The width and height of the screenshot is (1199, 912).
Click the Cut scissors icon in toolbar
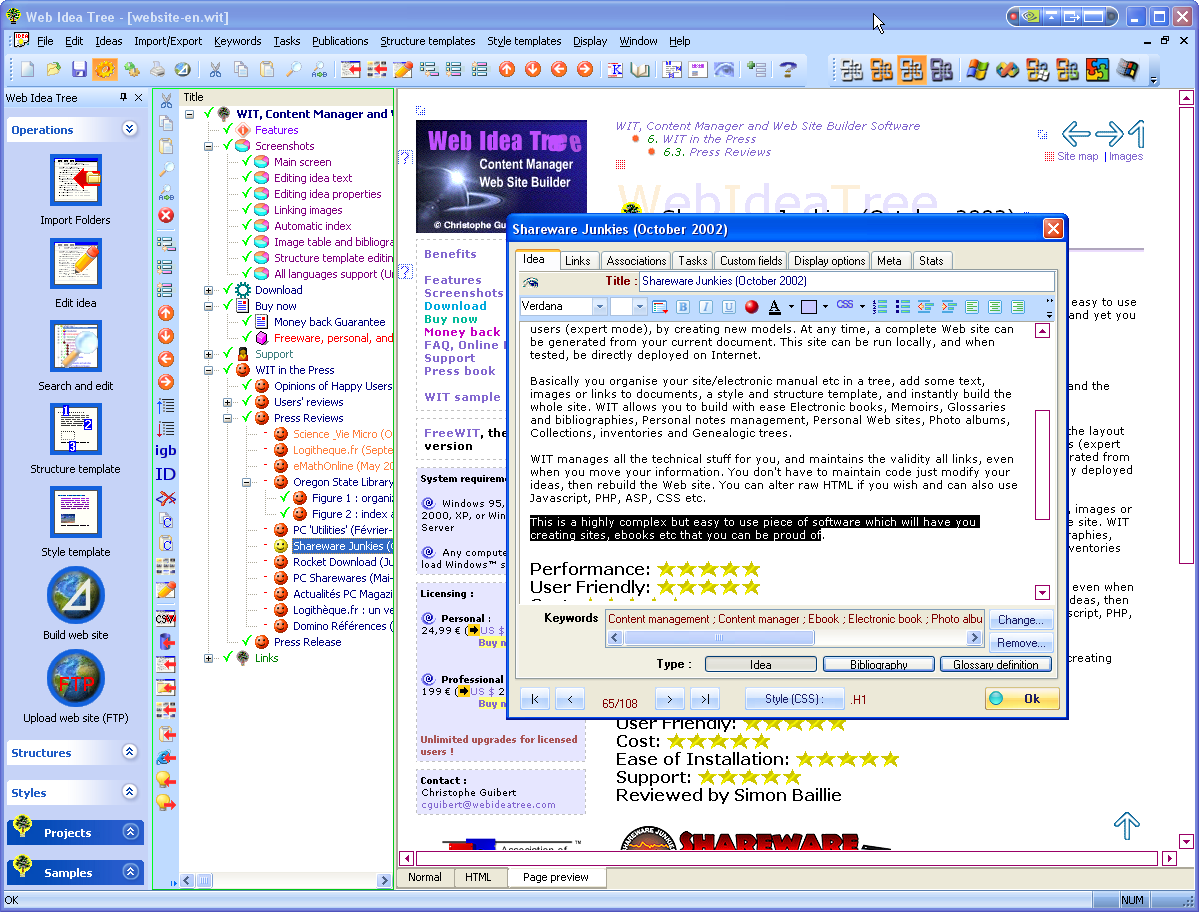[x=214, y=69]
